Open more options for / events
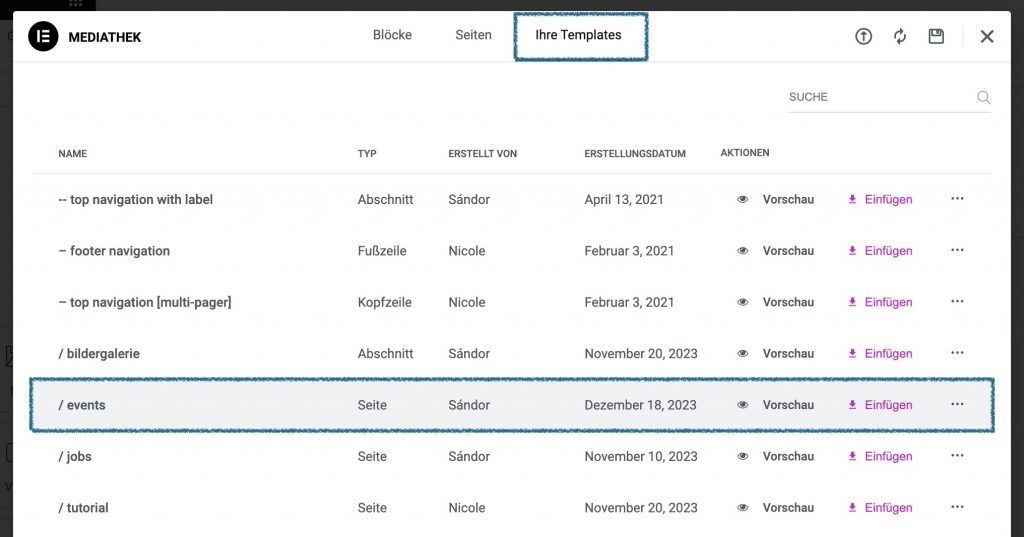This screenshot has height=537, width=1024. (957, 404)
